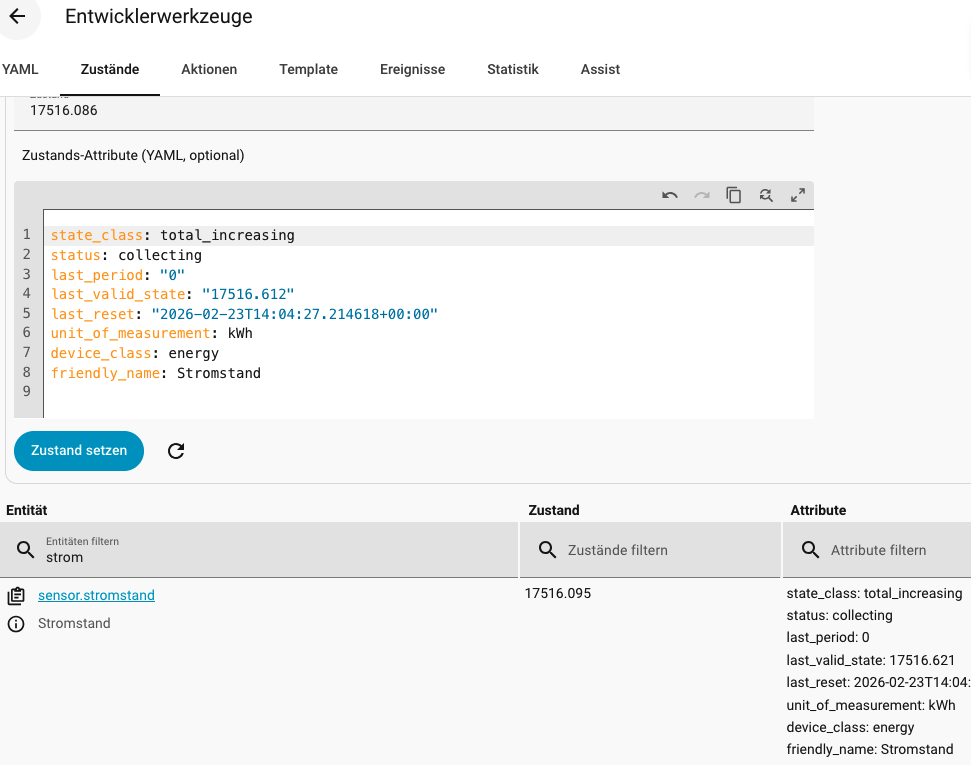Click the redo icon in the YAML editor toolbar

pyautogui.click(x=702, y=196)
